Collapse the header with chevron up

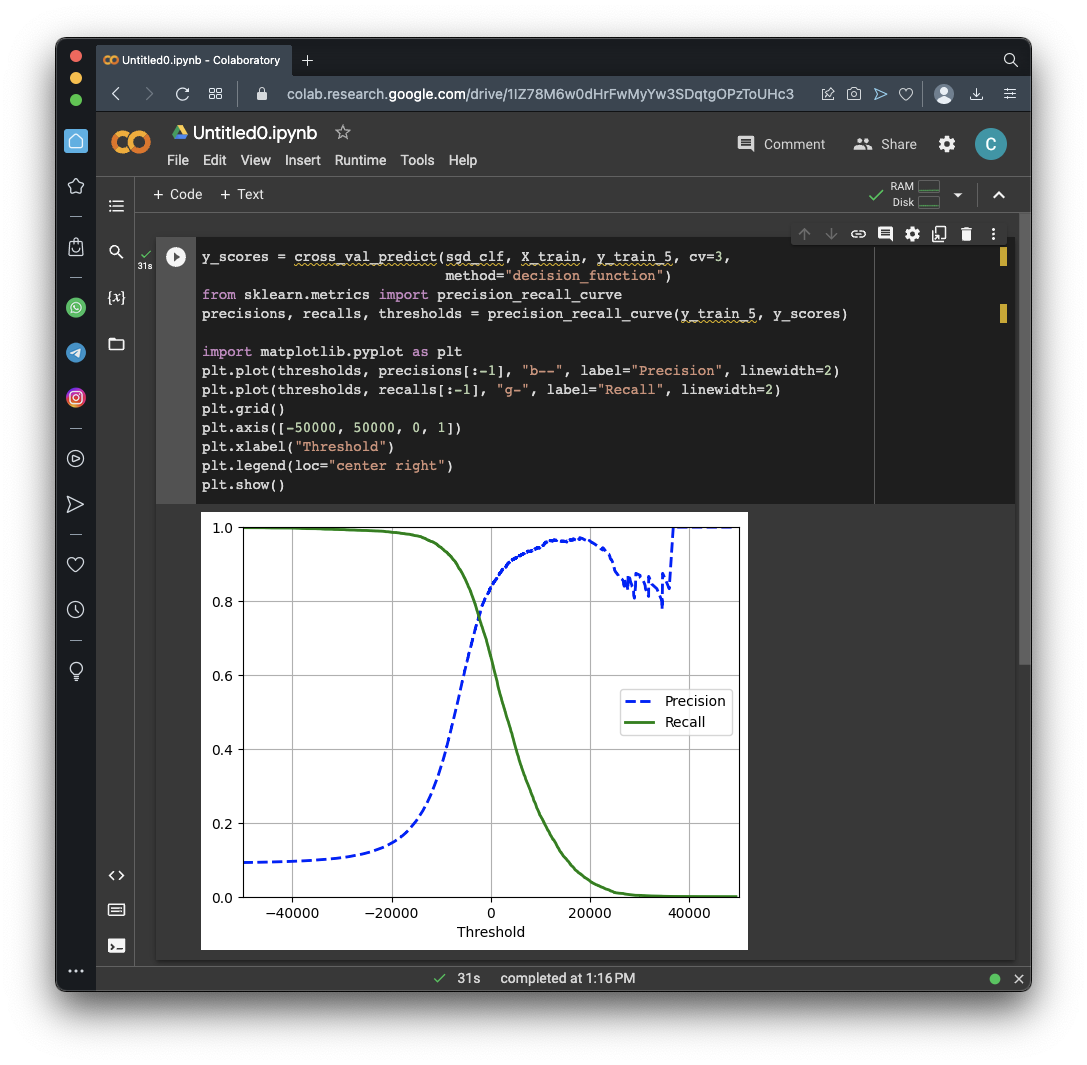998,195
